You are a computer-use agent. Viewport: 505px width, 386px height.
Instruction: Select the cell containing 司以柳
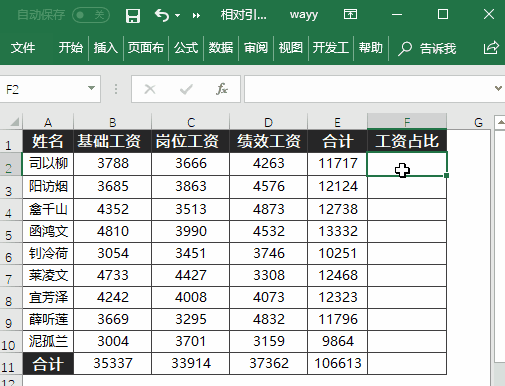tap(48, 164)
